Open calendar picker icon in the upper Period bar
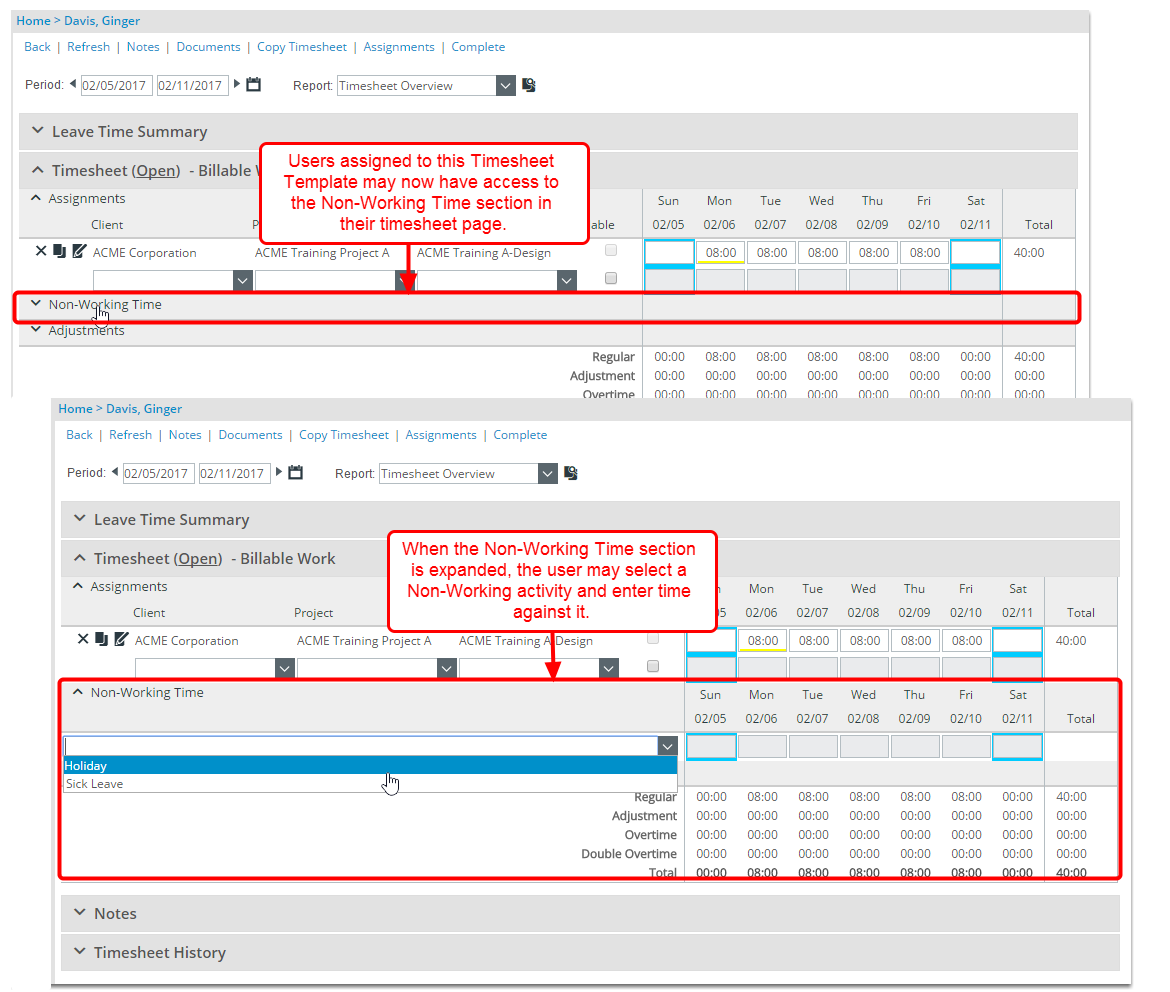The width and height of the screenshot is (1170, 992). pos(253,85)
